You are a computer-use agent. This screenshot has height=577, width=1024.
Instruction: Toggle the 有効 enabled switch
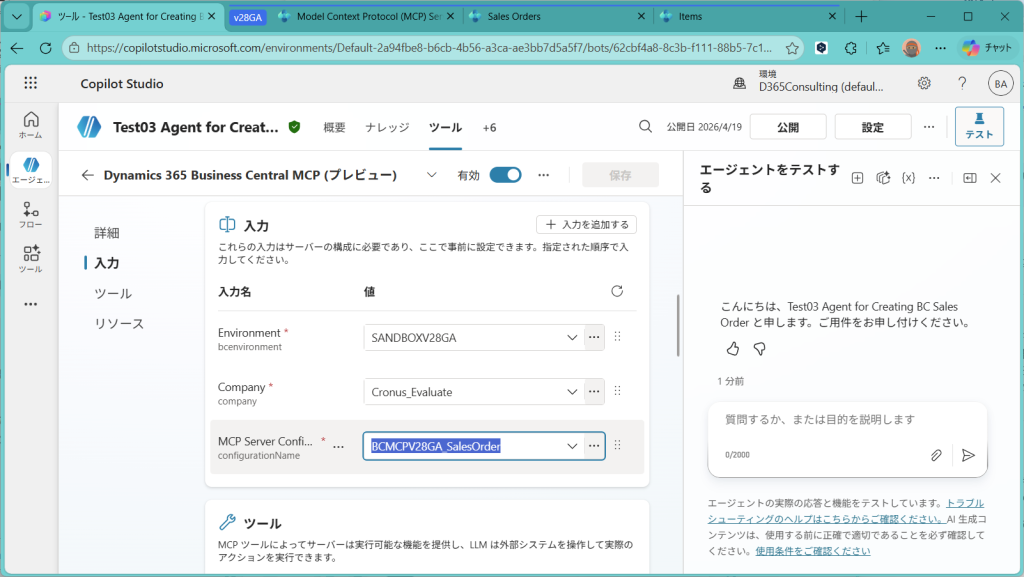[x=505, y=175]
